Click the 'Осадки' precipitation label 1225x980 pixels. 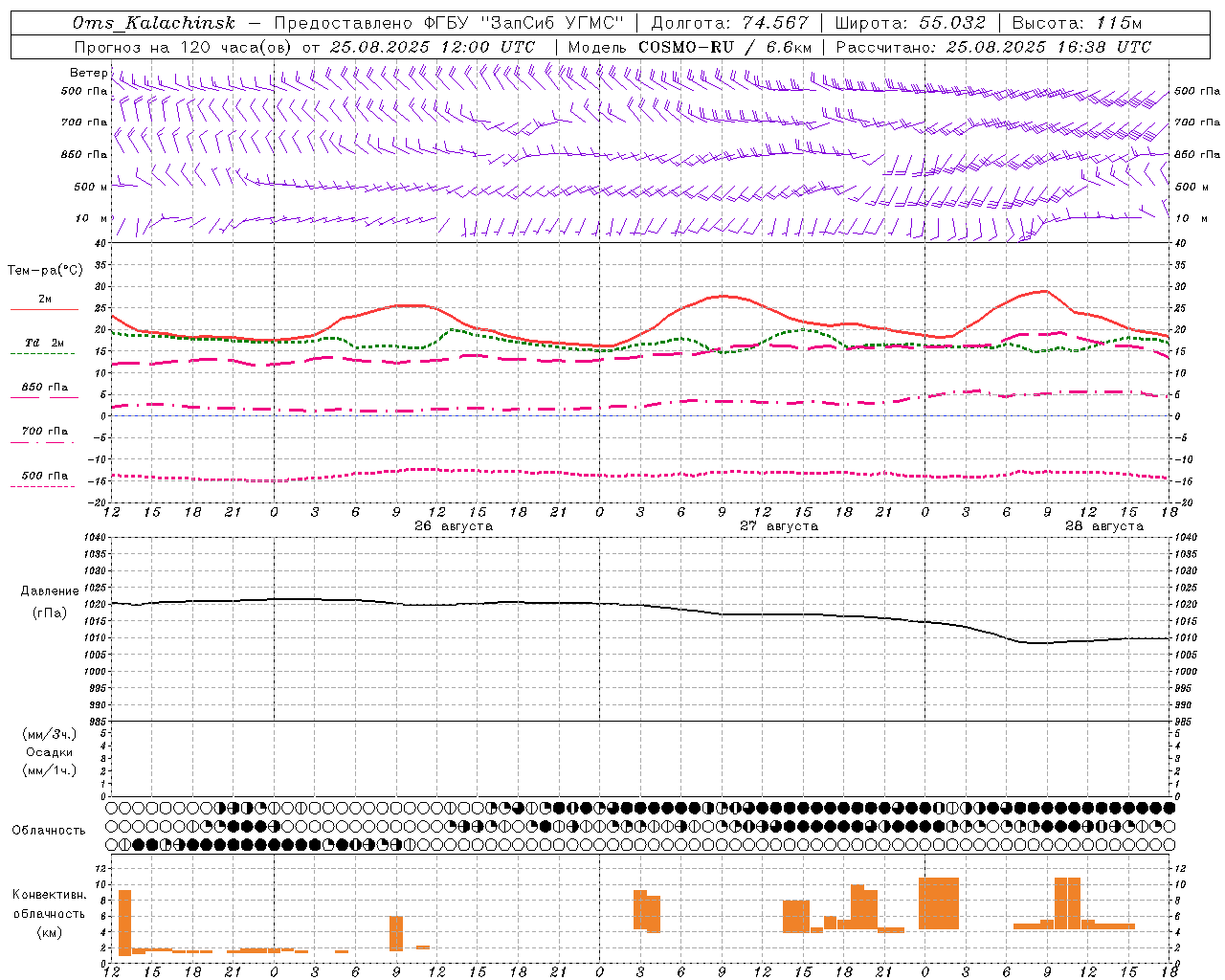50,752
